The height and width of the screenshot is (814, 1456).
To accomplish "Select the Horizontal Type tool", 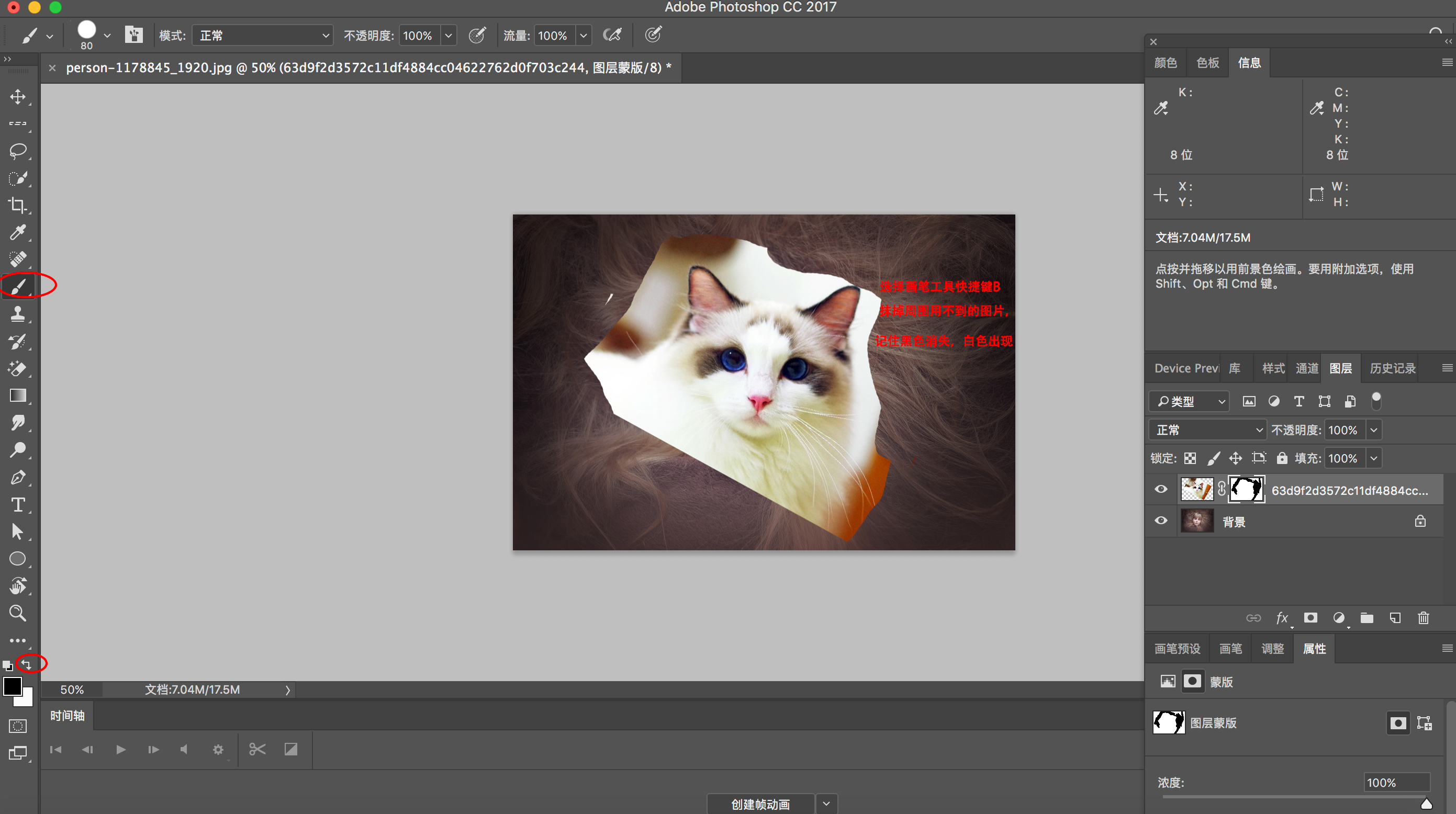I will pyautogui.click(x=17, y=504).
